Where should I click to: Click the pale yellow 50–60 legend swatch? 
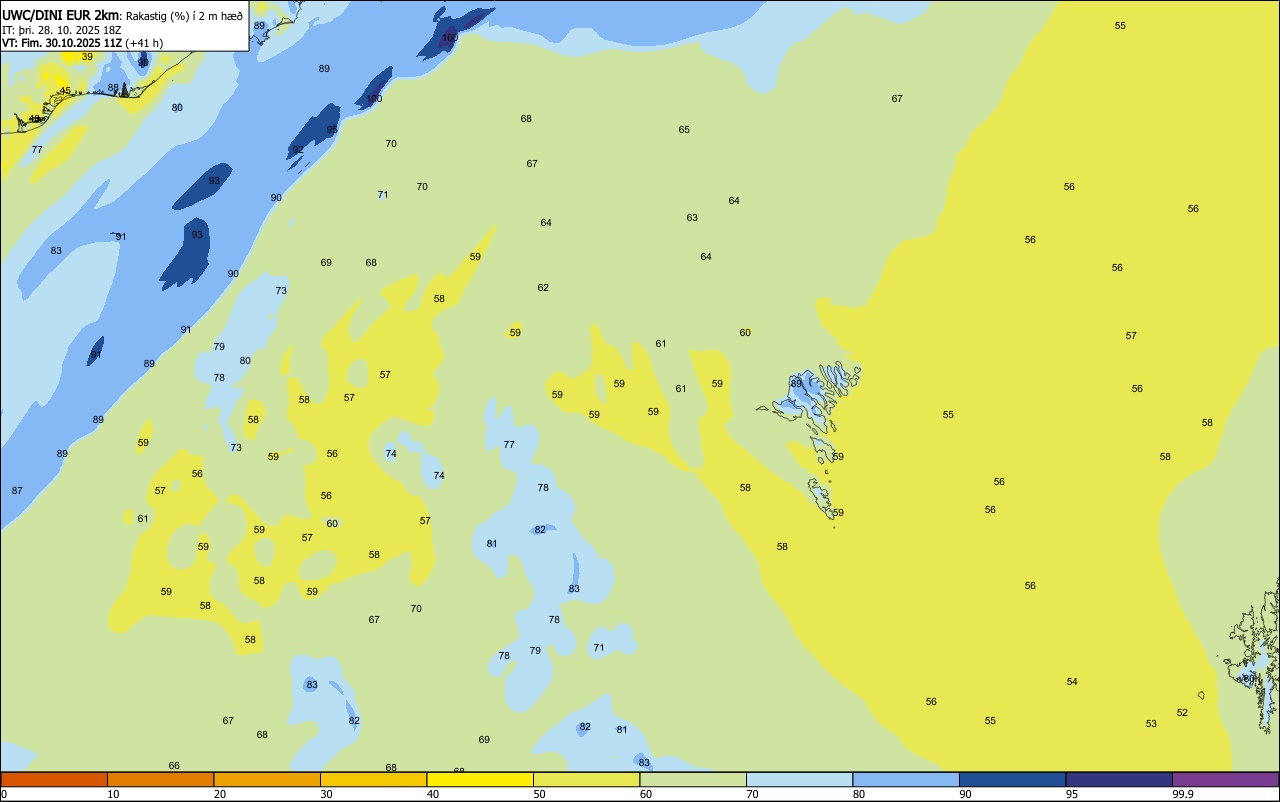pos(586,779)
